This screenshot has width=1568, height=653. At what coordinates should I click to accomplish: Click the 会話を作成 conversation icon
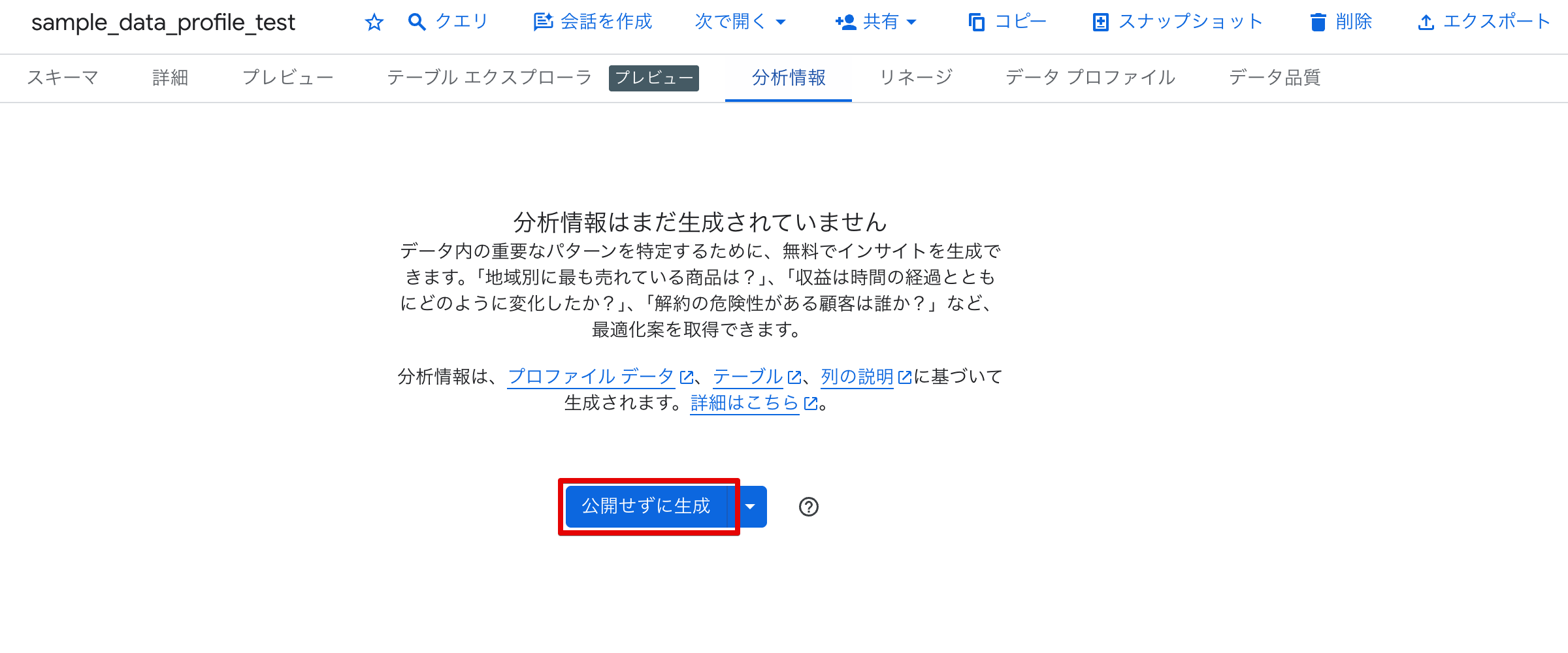[542, 22]
